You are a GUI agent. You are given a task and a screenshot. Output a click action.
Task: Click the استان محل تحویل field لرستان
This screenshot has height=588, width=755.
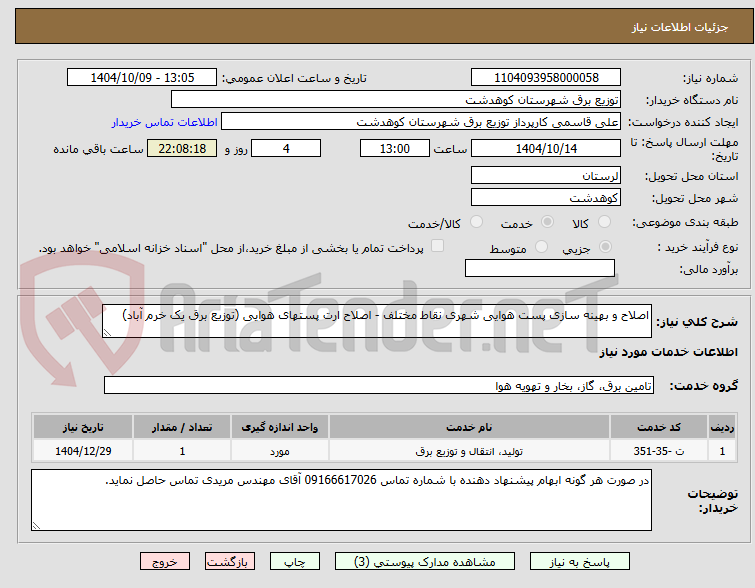coord(546,175)
